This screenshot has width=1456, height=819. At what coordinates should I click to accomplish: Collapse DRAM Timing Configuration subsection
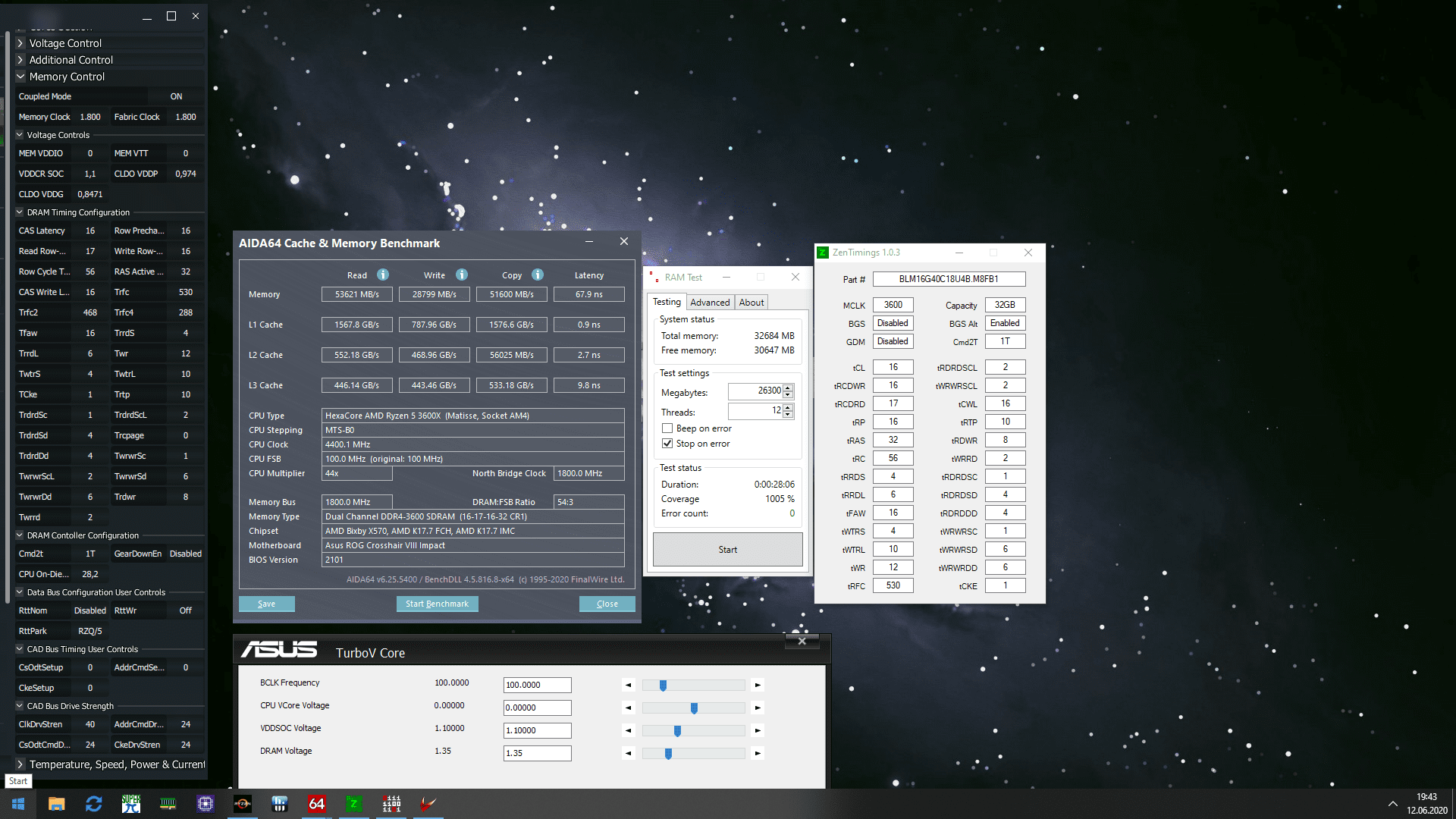point(20,212)
